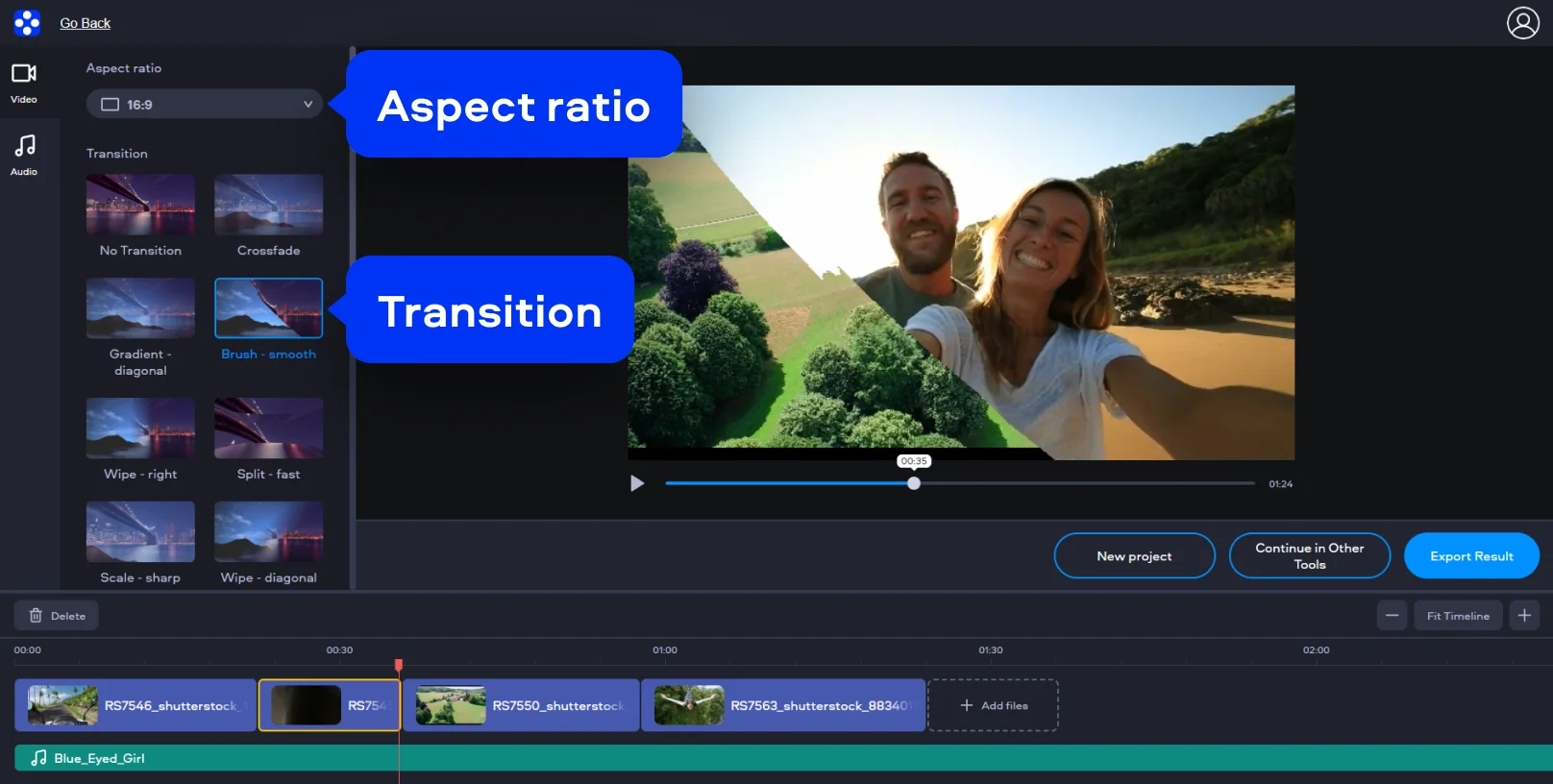1553x784 pixels.
Task: Zoom in timeline with plus icon
Action: 1524,616
